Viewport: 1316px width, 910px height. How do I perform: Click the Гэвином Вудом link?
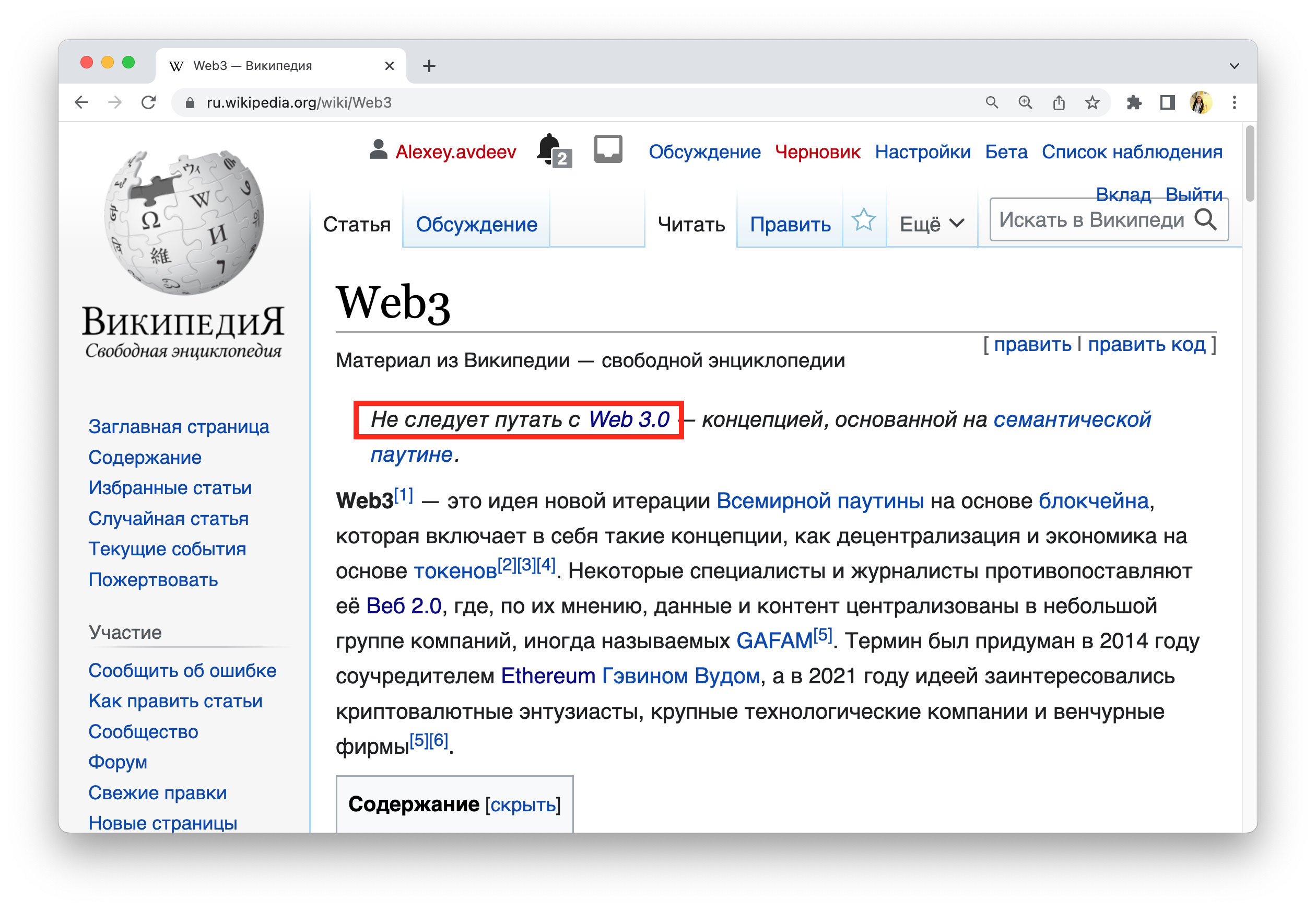click(681, 675)
